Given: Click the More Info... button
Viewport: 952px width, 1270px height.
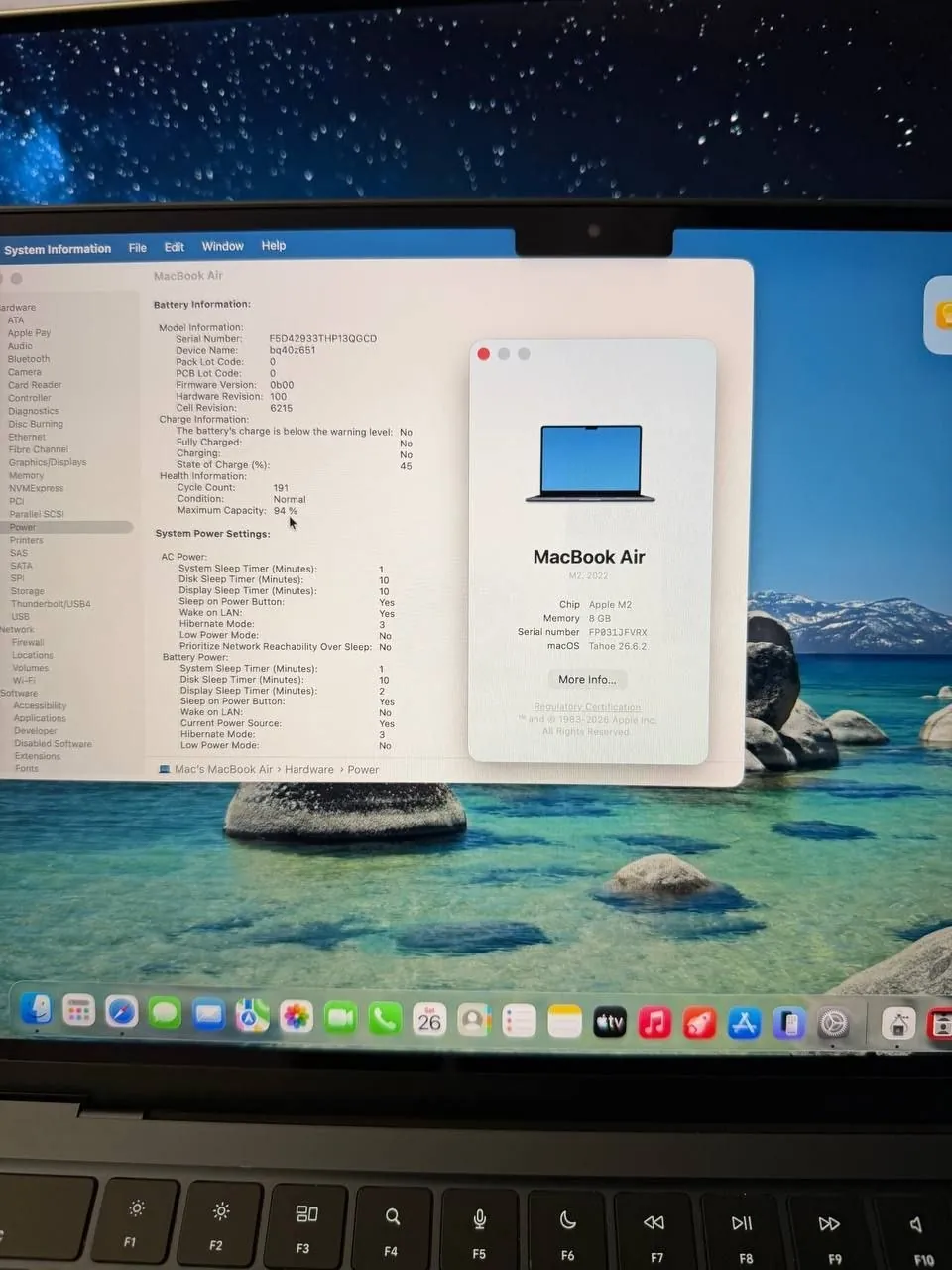Looking at the screenshot, I should coord(587,680).
